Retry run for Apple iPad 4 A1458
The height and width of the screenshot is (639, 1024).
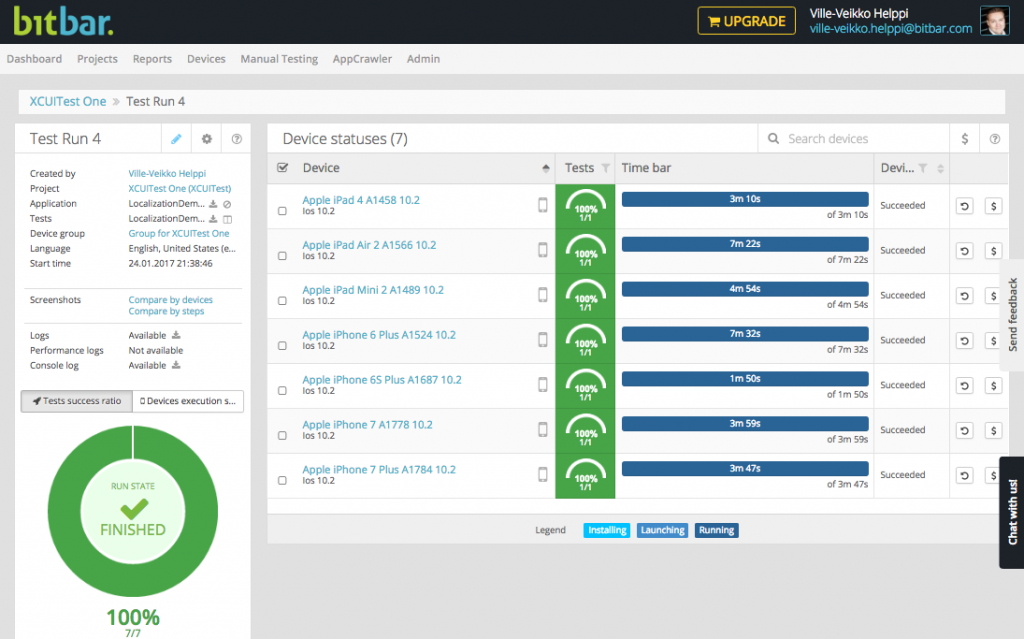(965, 206)
